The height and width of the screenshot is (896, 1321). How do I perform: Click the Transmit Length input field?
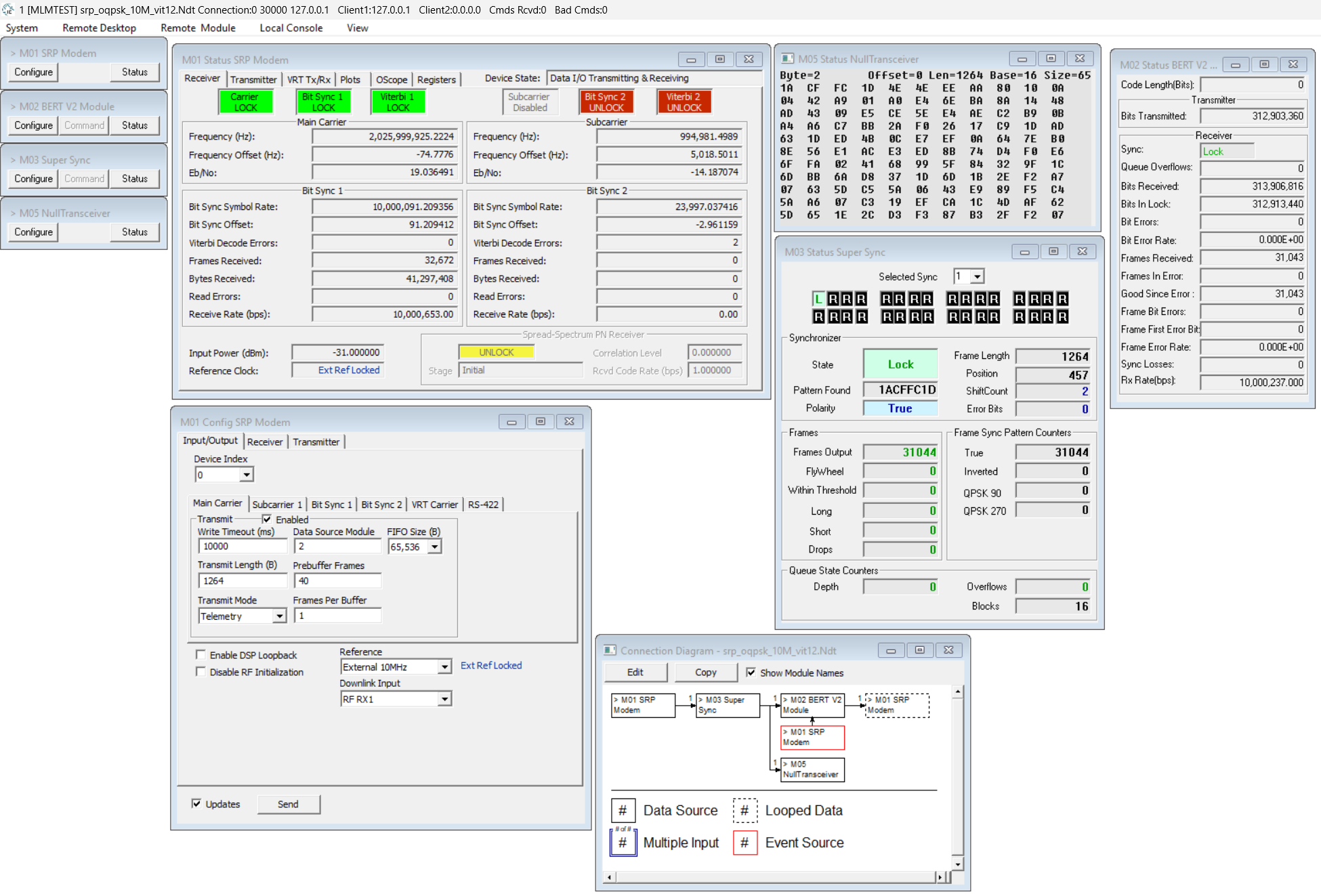(243, 581)
